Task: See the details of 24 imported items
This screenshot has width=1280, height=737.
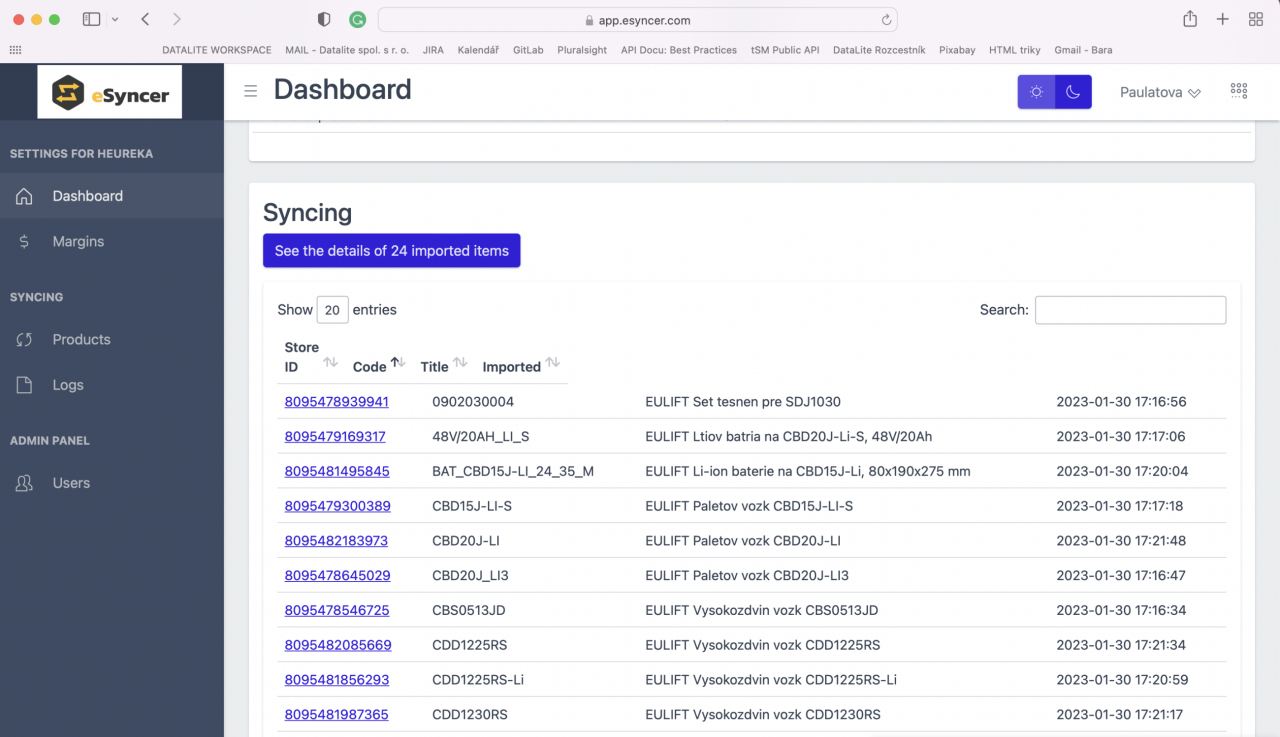Action: click(x=392, y=251)
